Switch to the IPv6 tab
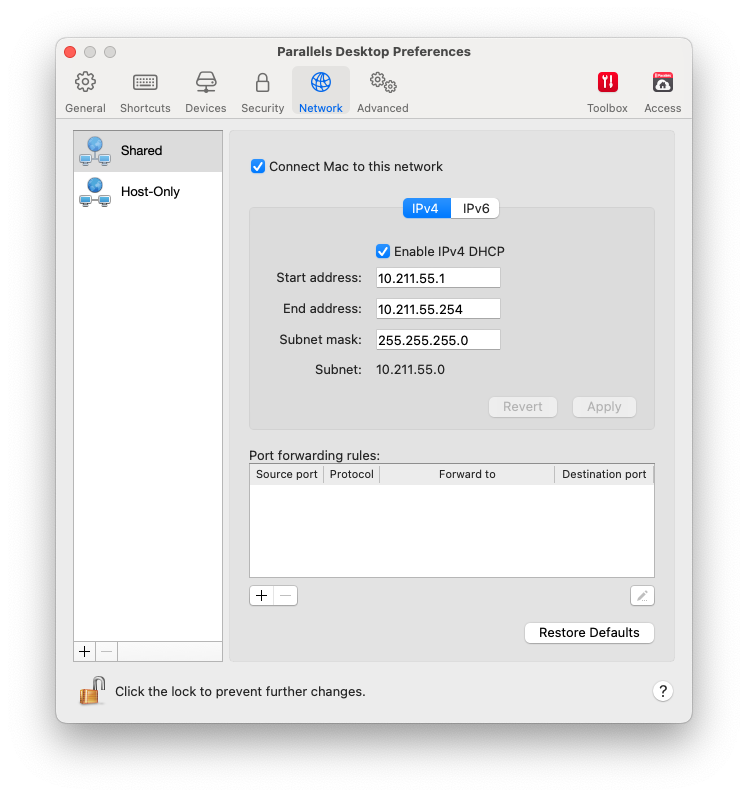748x797 pixels. click(475, 208)
